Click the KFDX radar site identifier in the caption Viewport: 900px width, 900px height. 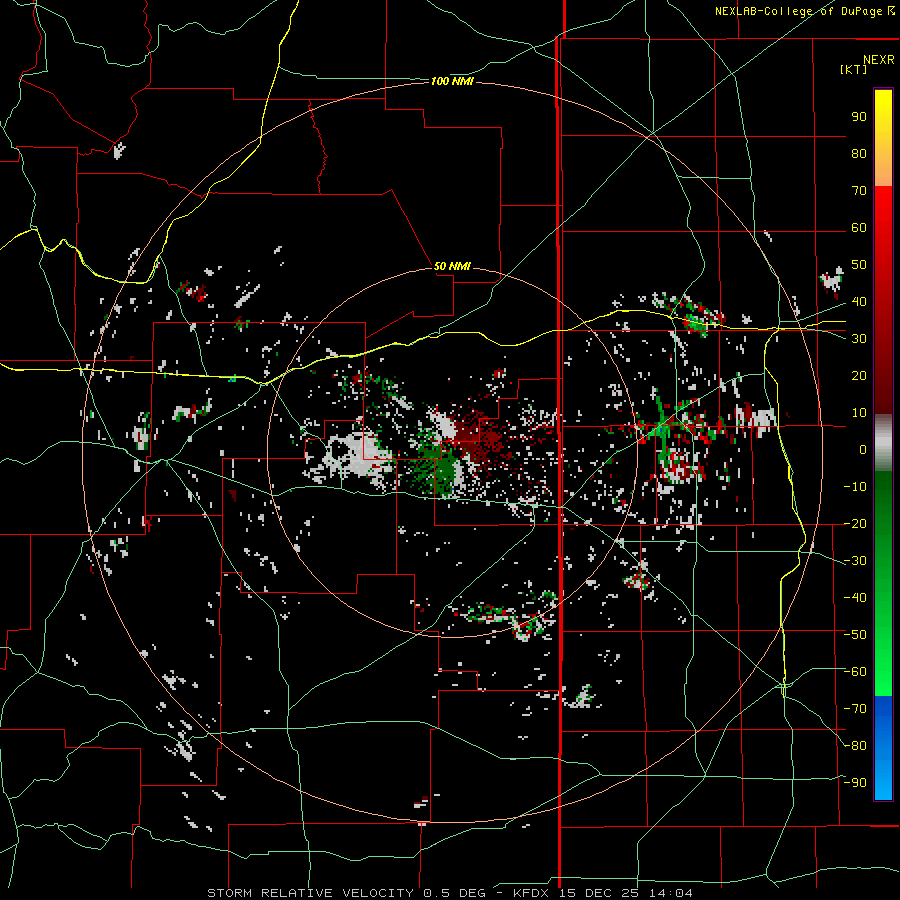click(x=533, y=893)
